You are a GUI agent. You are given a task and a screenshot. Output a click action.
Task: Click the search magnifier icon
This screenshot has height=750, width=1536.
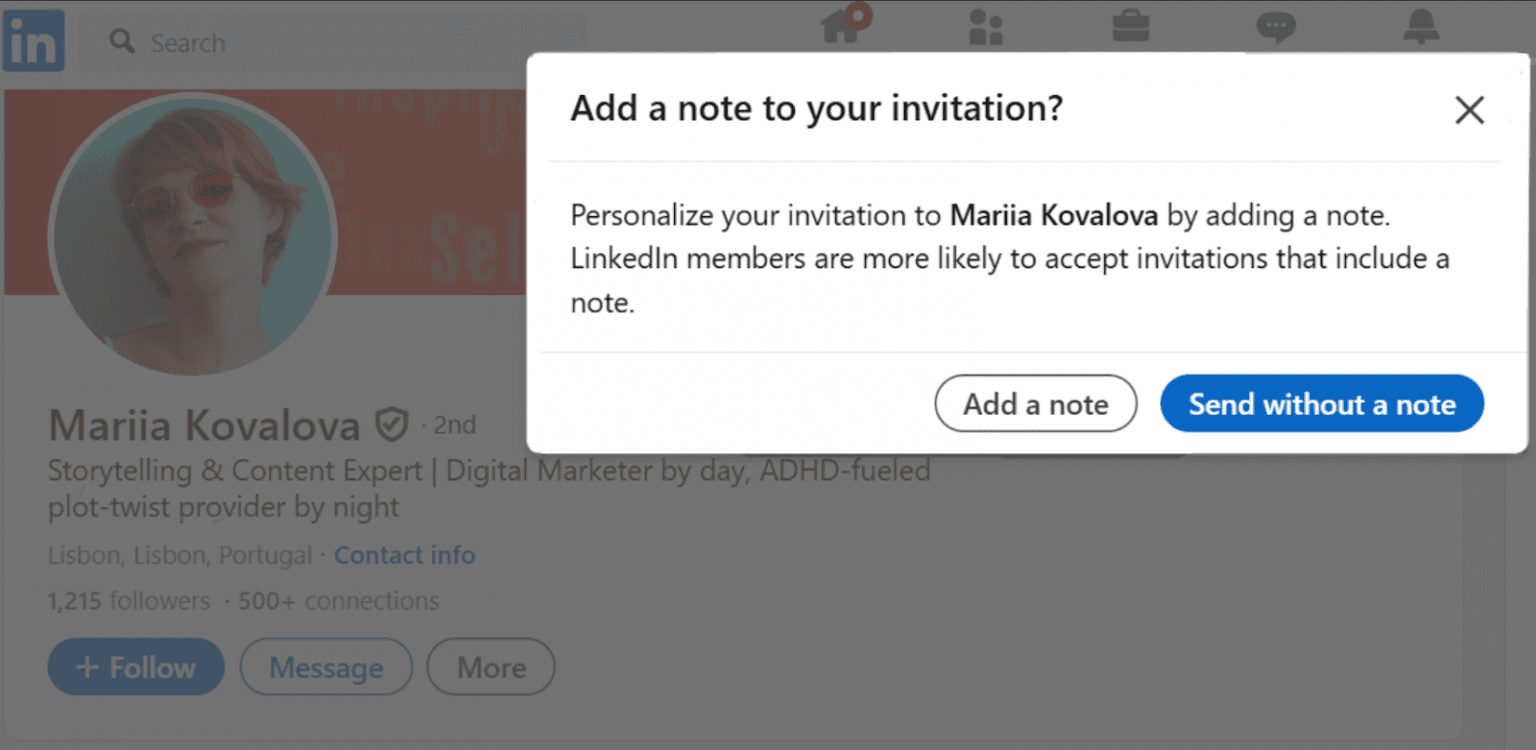(x=121, y=42)
